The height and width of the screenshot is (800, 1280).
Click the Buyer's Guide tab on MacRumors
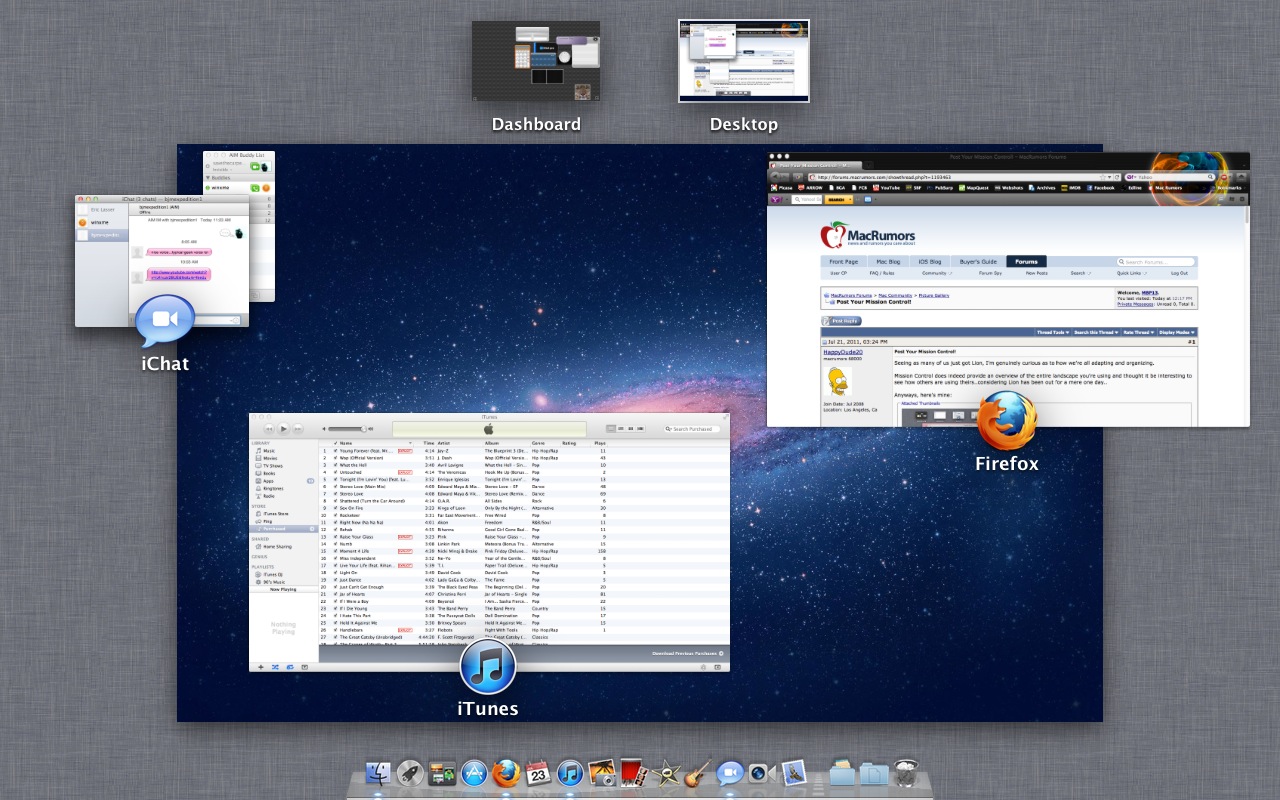977,261
